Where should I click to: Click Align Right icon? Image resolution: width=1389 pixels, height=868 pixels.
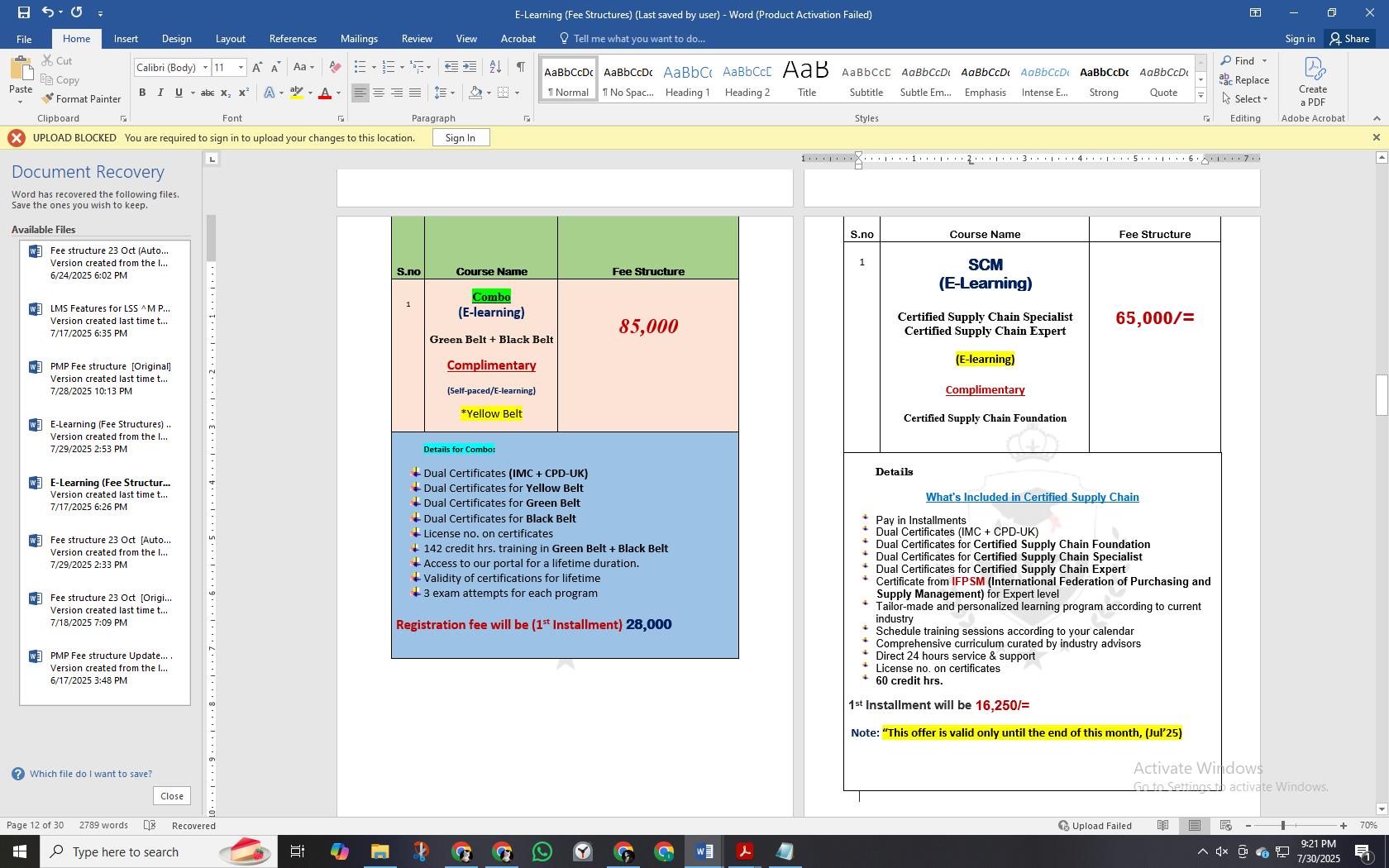click(397, 93)
